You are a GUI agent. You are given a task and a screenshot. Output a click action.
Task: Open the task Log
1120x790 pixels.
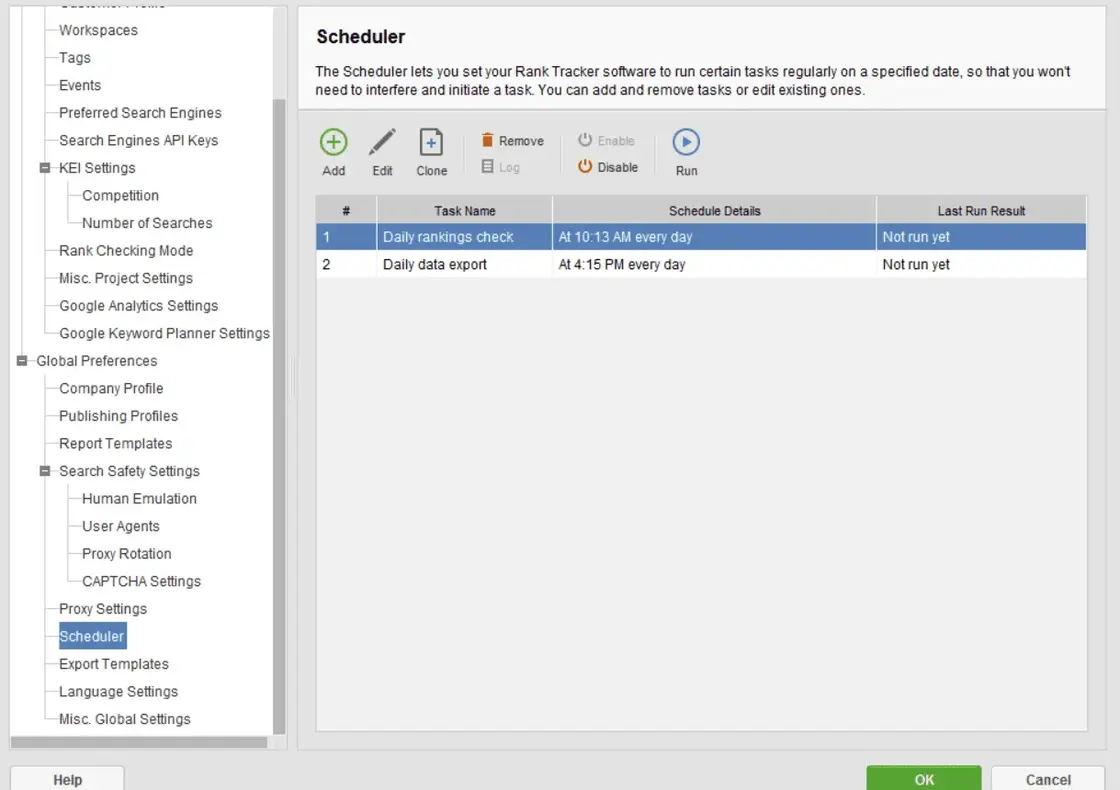(x=500, y=167)
